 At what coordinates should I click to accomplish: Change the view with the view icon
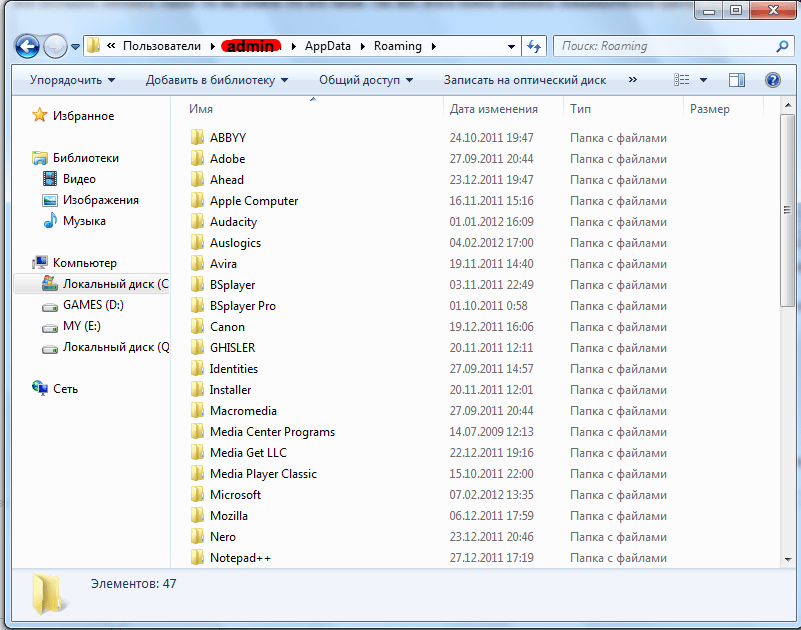coord(681,80)
